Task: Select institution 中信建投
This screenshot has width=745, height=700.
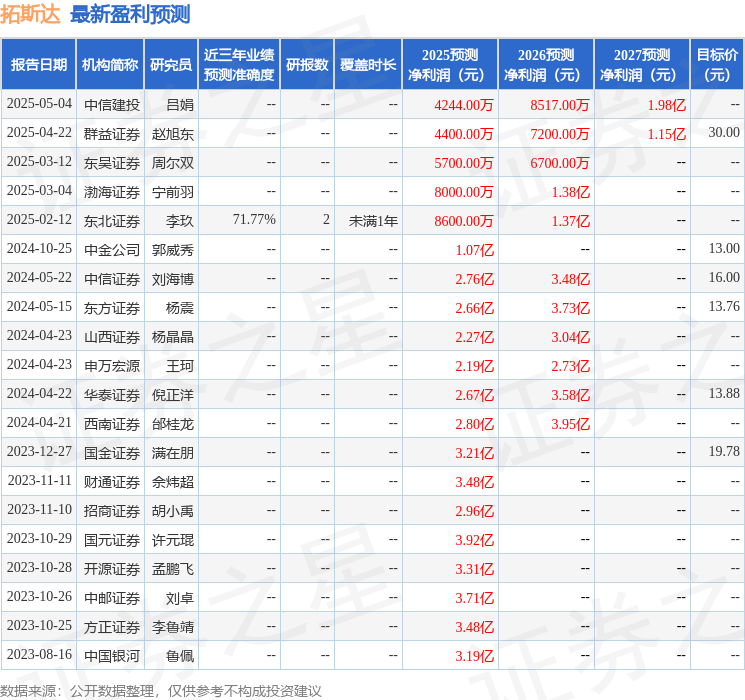Action: coord(112,105)
